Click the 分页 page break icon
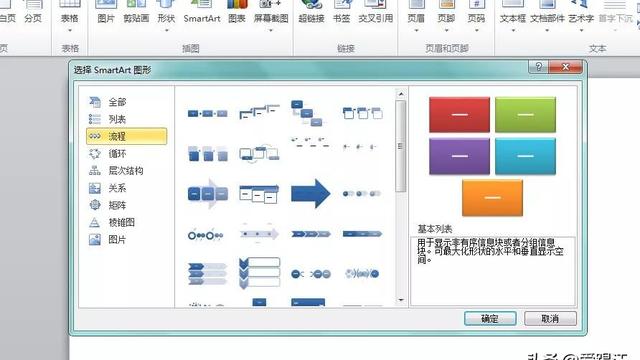This screenshot has width=640, height=360. tap(33, 12)
